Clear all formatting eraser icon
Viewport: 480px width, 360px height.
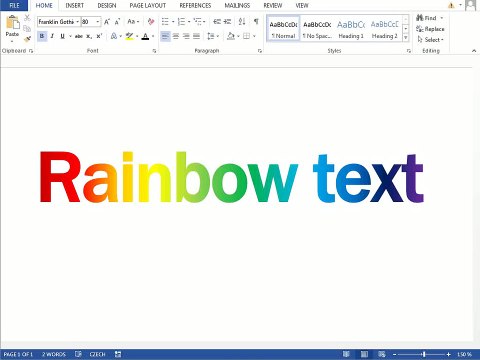coord(151,22)
